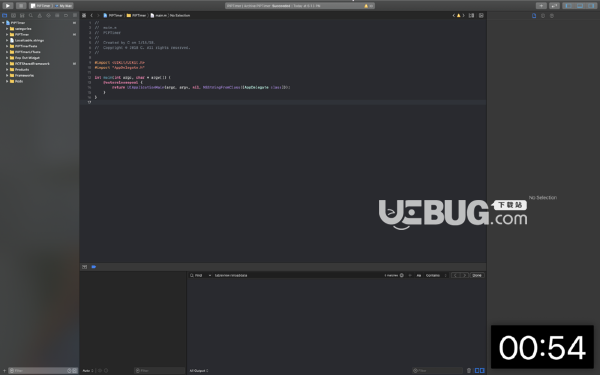This screenshot has width=600, height=375.
Task: Show the File inspector
Action: pos(534,16)
